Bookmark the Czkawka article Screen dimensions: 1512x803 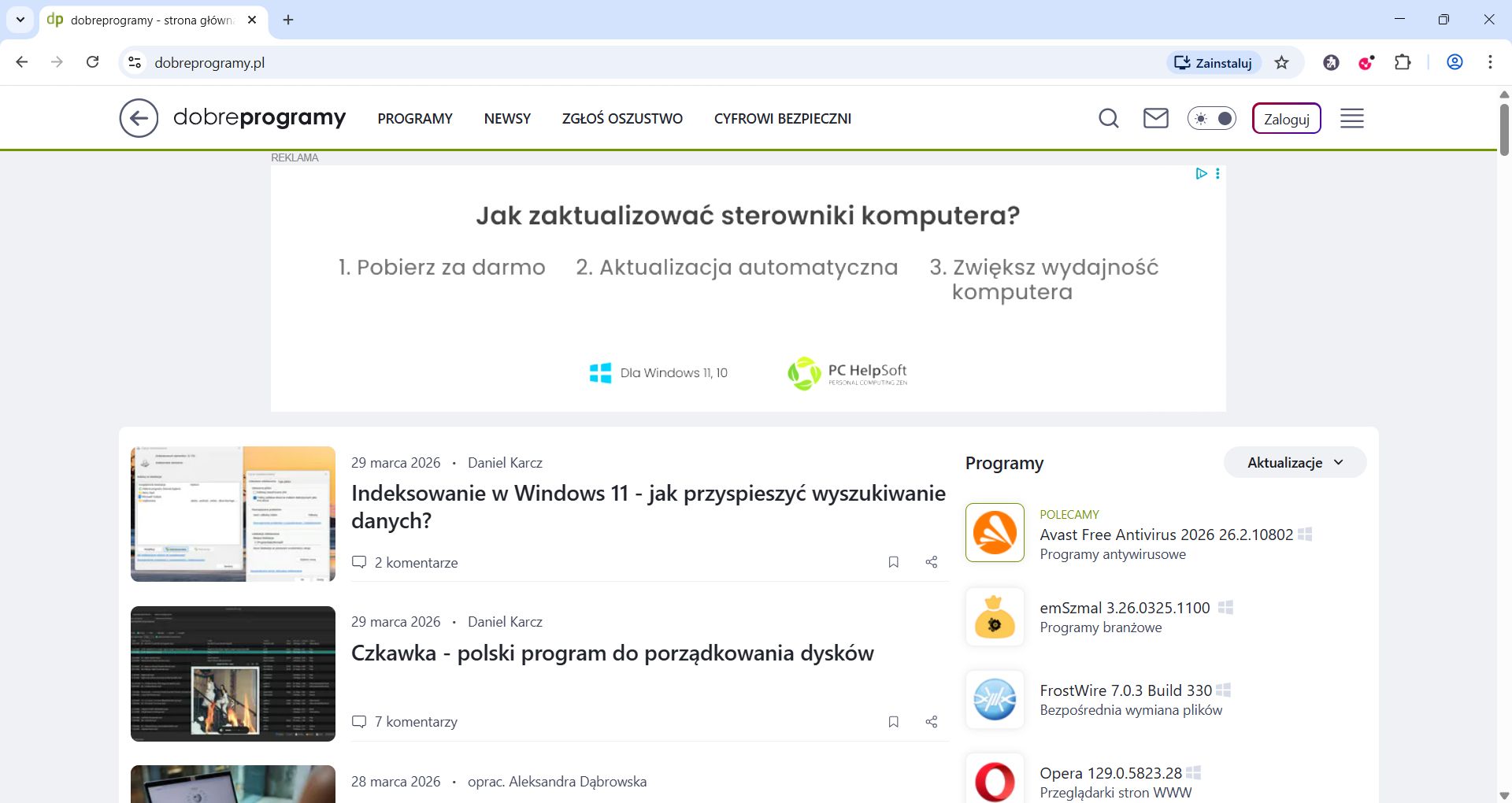point(894,722)
